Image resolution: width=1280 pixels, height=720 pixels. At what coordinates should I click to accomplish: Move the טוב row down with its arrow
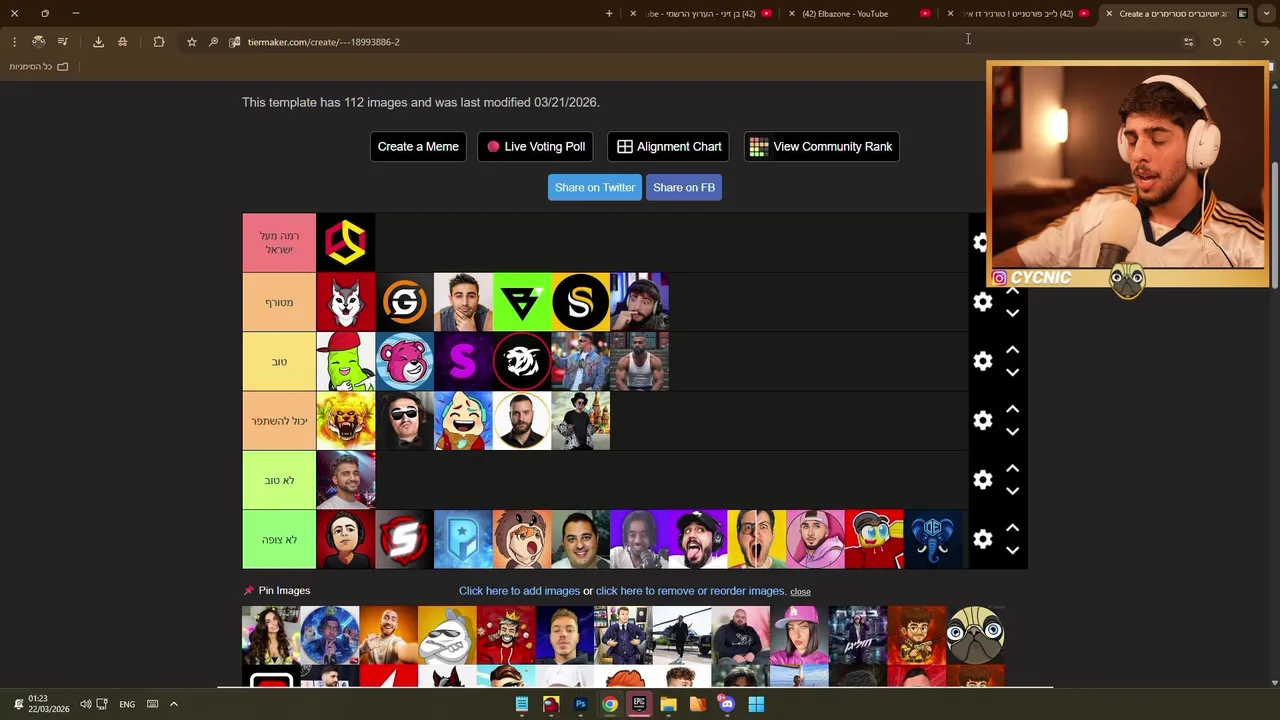1012,372
